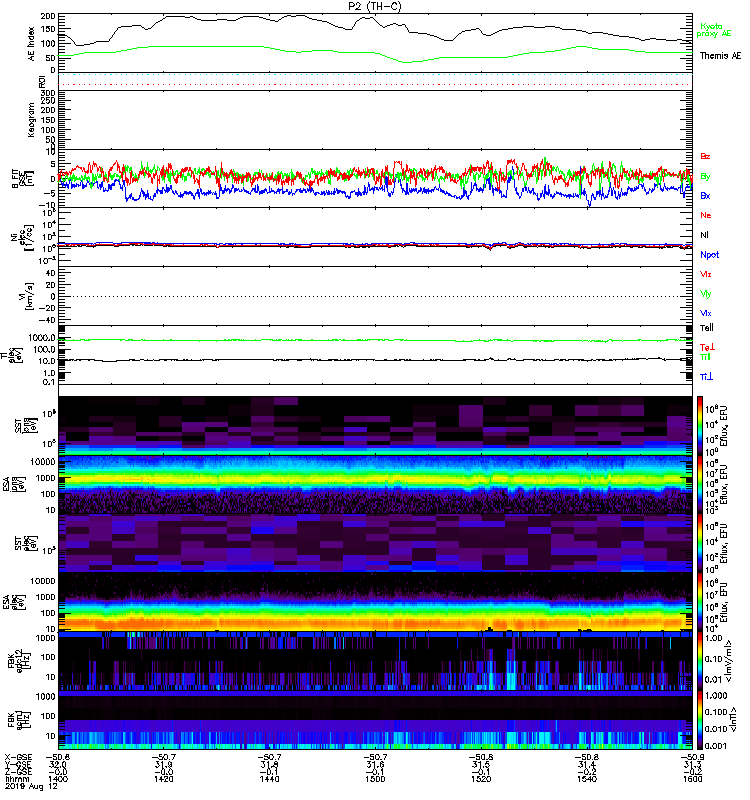
Task: Click the AE Index axis label
Action: click(32, 44)
